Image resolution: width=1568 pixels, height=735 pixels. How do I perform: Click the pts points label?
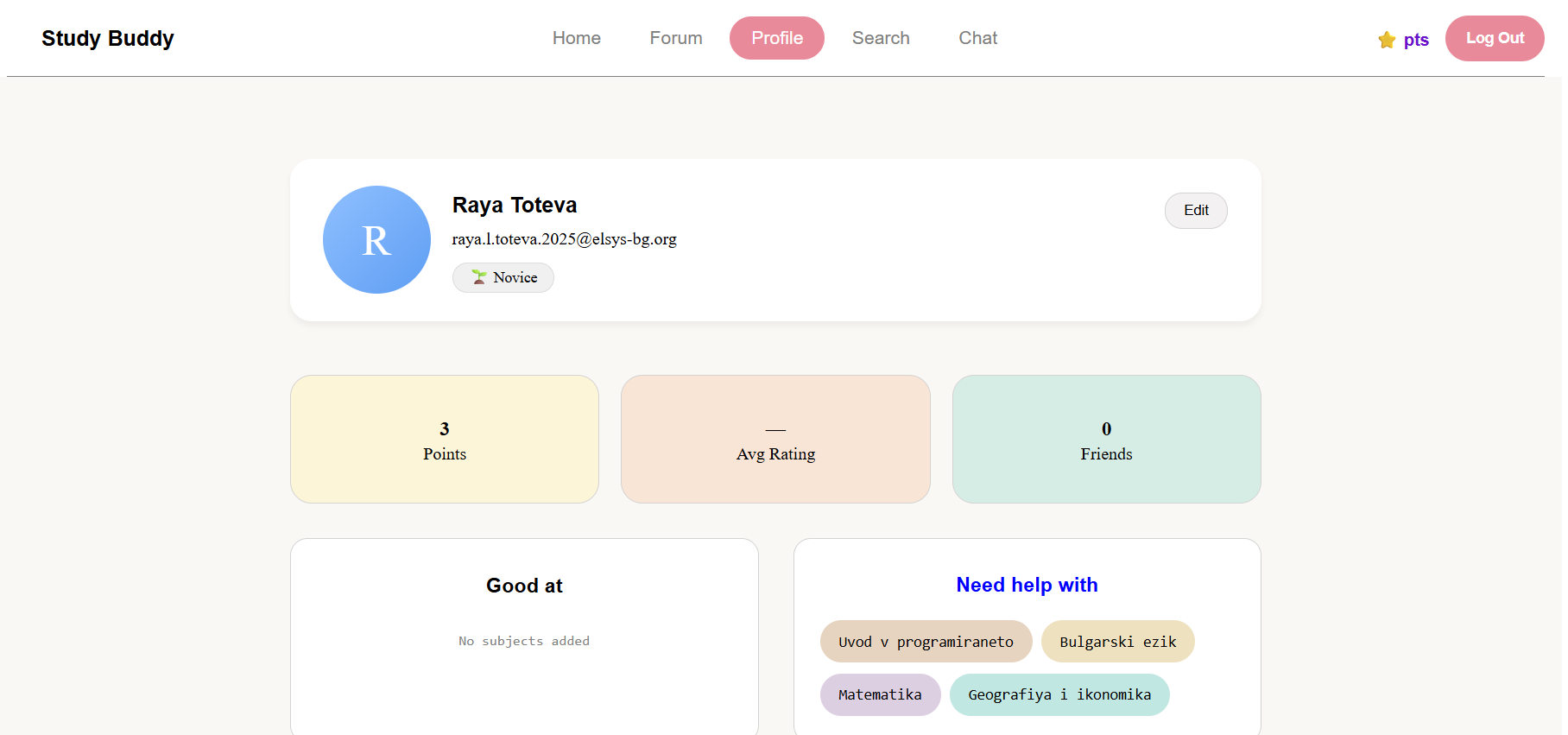[1416, 40]
